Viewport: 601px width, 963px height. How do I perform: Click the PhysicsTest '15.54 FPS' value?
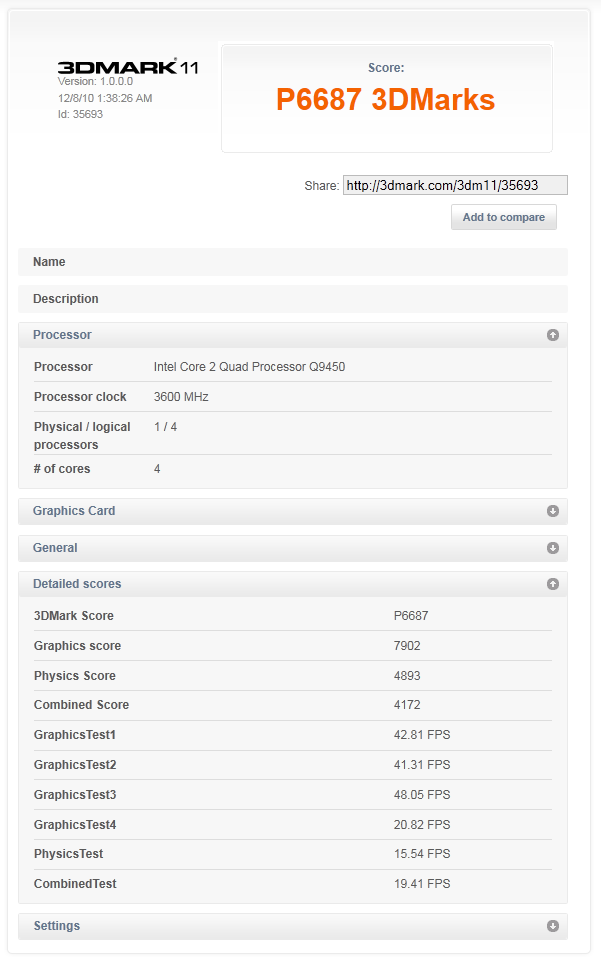pos(422,854)
